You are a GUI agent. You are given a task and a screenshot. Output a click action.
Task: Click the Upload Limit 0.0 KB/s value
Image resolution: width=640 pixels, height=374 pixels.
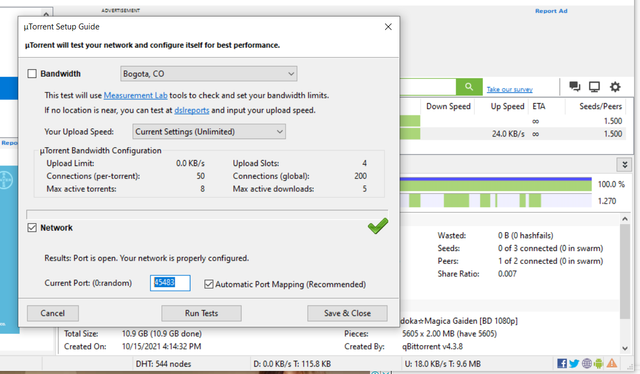(x=190, y=163)
